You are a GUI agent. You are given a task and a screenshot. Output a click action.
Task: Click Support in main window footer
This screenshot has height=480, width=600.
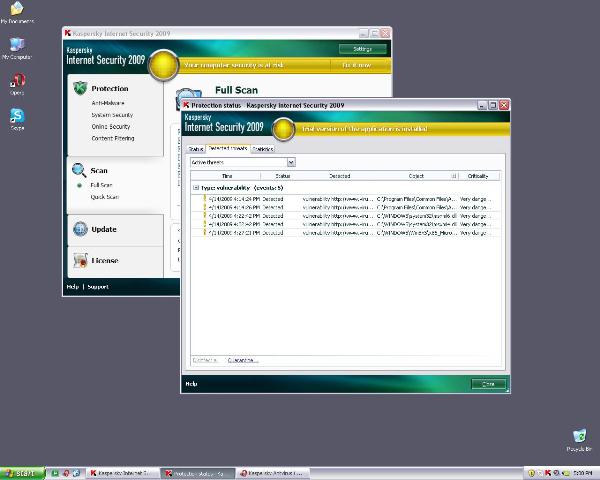(x=98, y=287)
